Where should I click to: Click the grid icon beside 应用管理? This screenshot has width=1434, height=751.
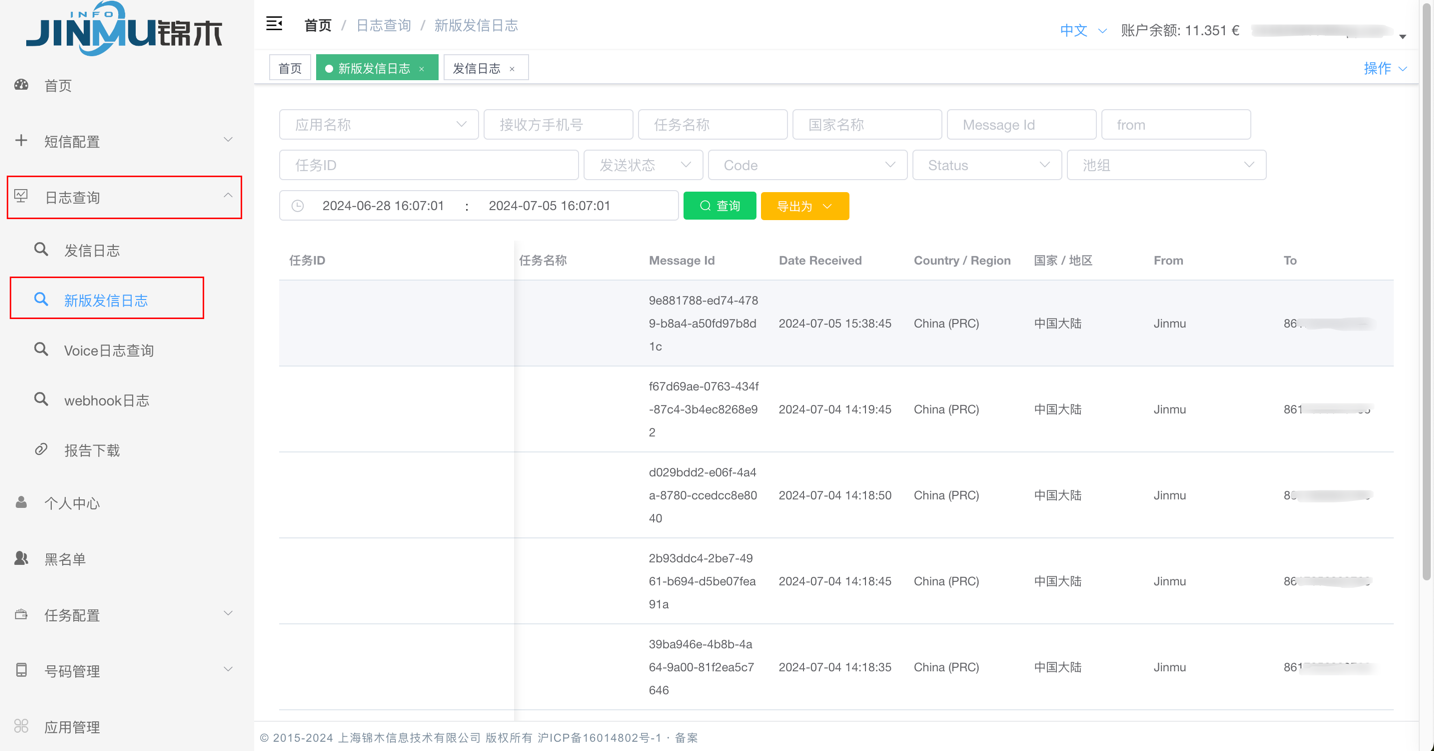click(x=21, y=726)
